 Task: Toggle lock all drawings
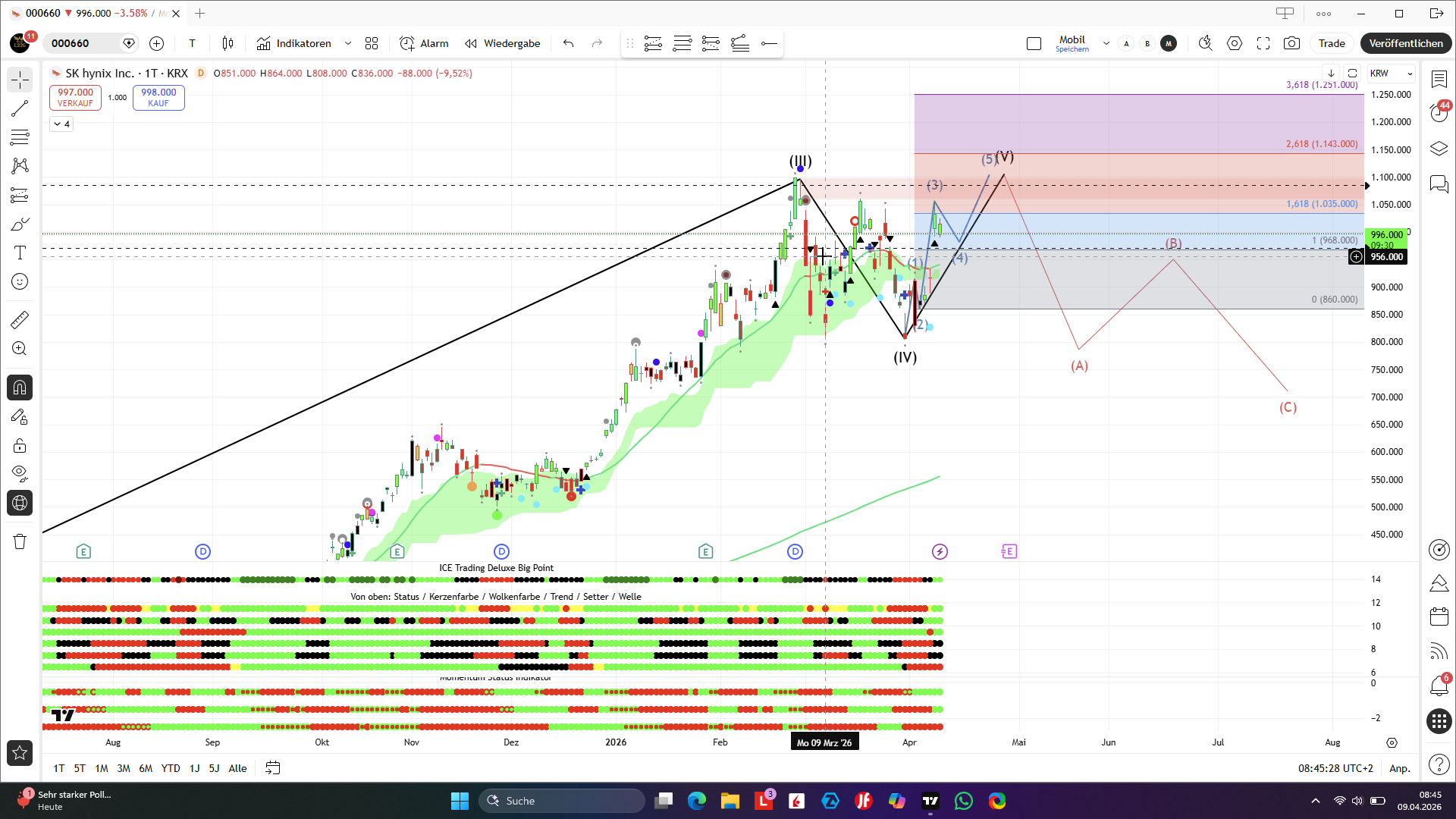click(x=20, y=445)
